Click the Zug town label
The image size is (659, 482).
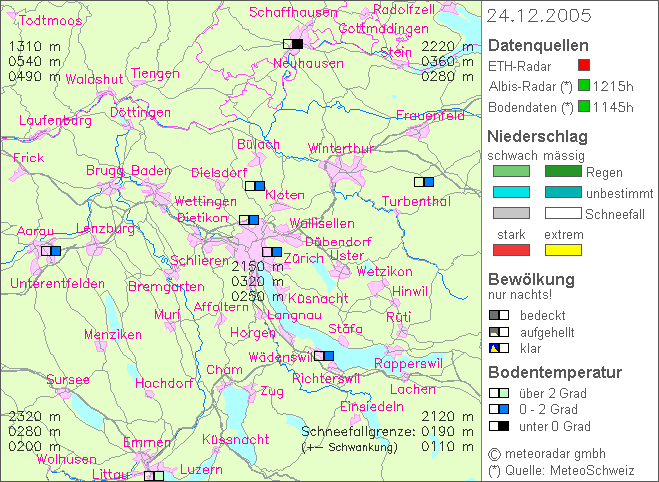pyautogui.click(x=272, y=392)
